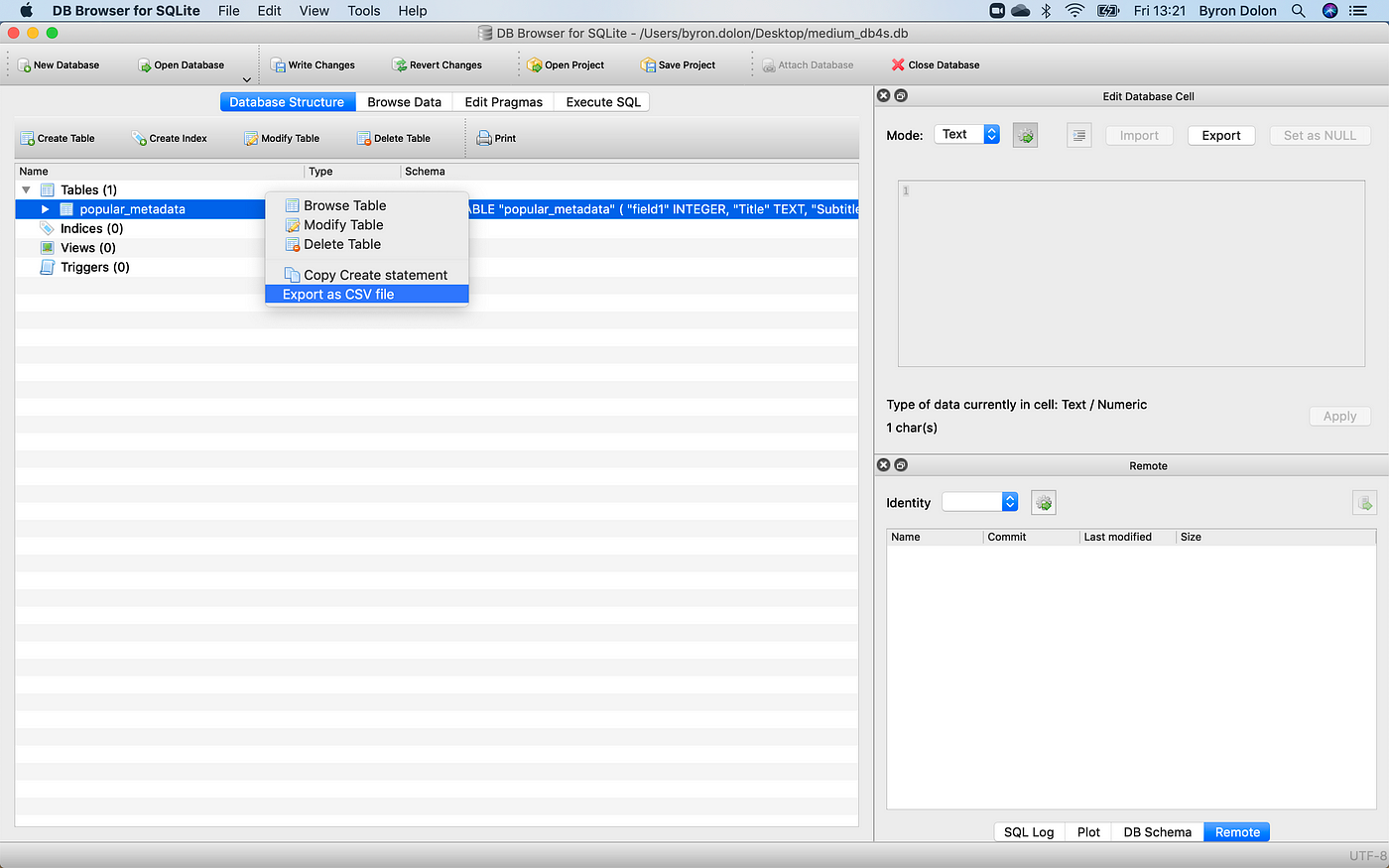This screenshot has height=868, width=1389.
Task: Open toolbar overflow chevron below Open Database
Action: click(x=247, y=80)
